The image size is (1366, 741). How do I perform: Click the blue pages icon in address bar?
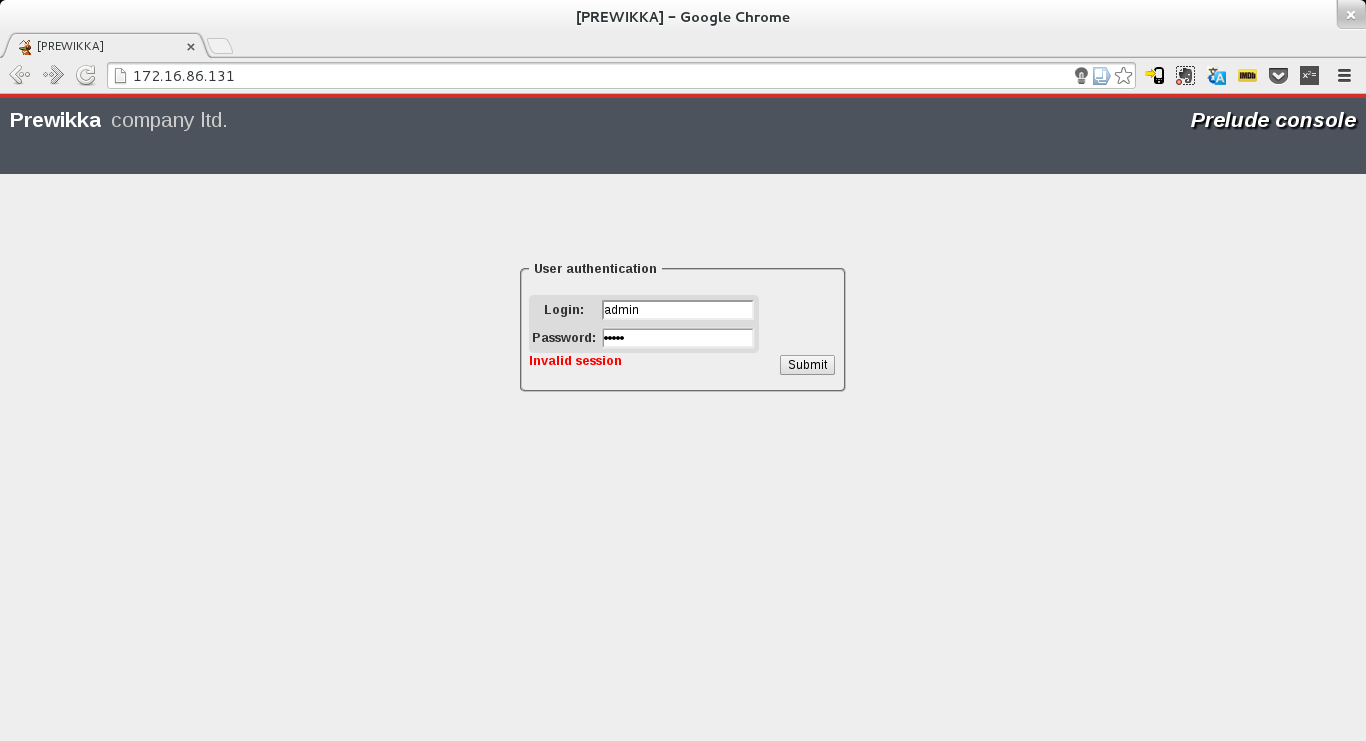[1101, 76]
